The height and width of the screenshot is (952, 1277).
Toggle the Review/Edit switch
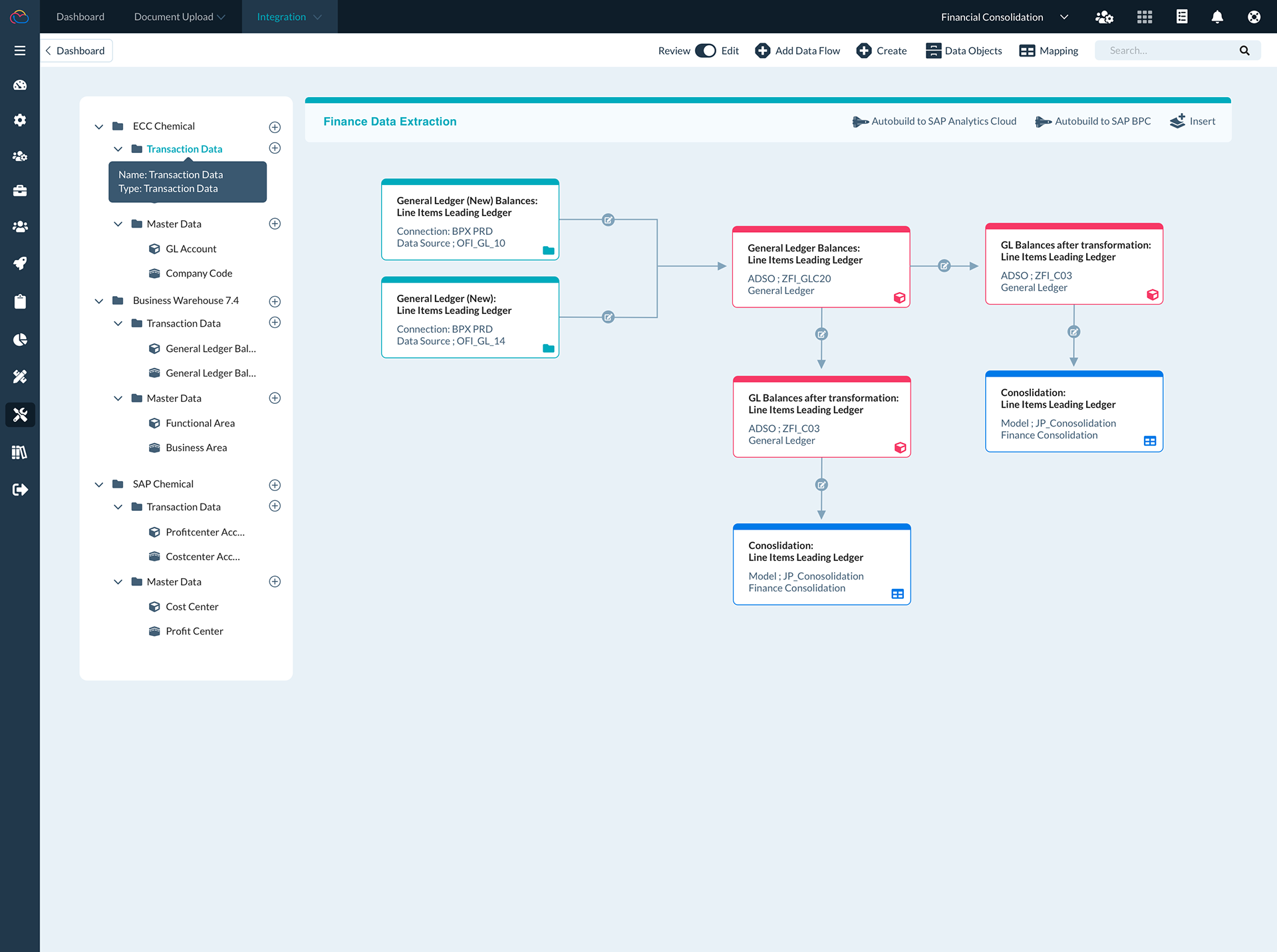click(x=705, y=51)
